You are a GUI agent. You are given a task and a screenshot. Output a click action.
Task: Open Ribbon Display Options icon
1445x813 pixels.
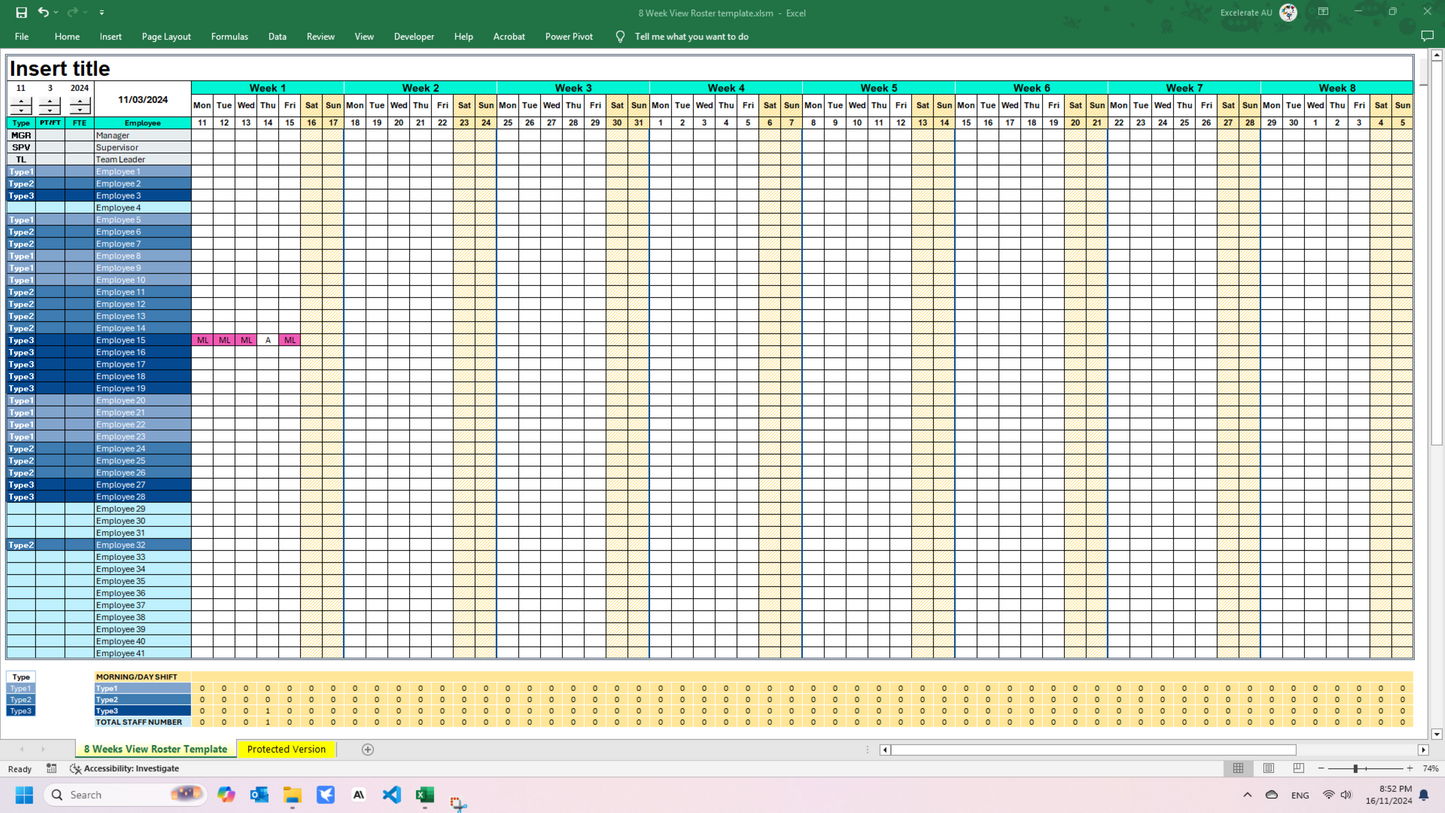point(1323,12)
